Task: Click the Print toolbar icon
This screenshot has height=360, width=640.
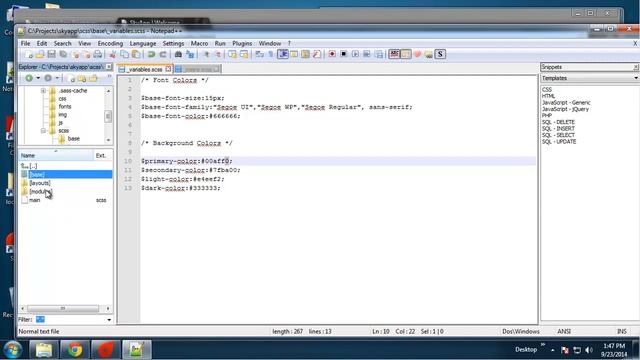Action: (x=98, y=54)
